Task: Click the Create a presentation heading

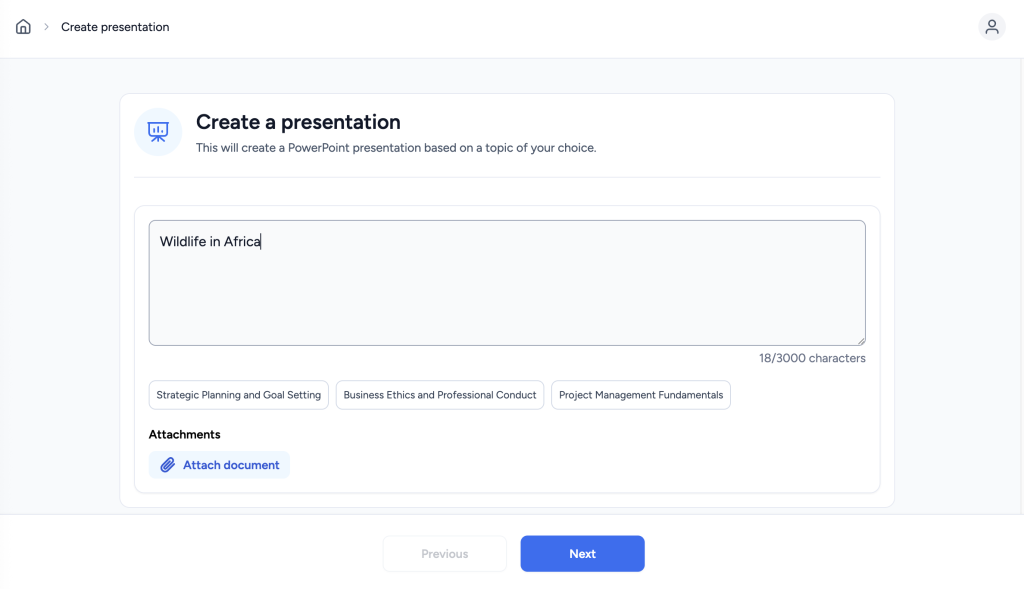Action: coord(298,122)
